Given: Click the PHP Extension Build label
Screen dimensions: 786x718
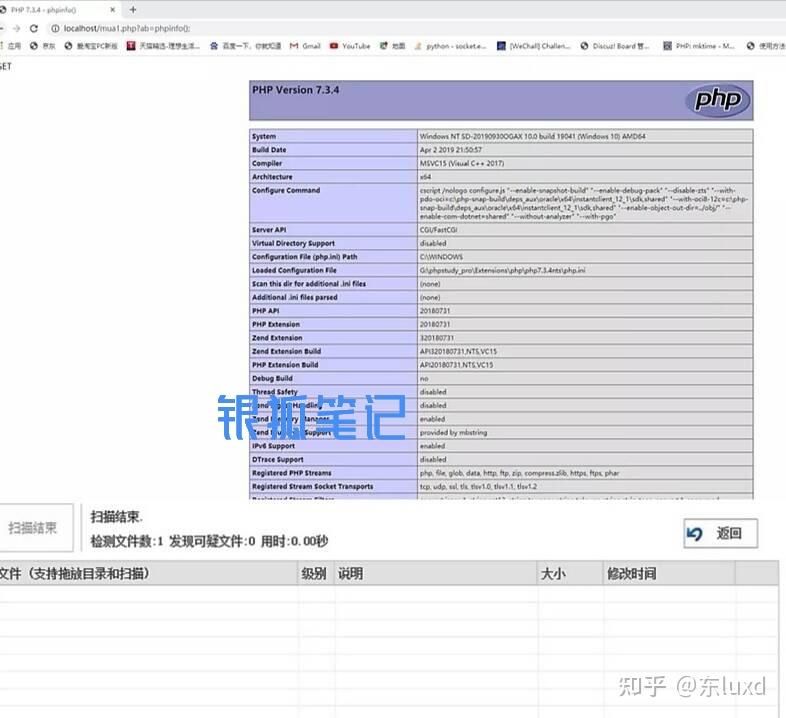Looking at the screenshot, I should [285, 365].
